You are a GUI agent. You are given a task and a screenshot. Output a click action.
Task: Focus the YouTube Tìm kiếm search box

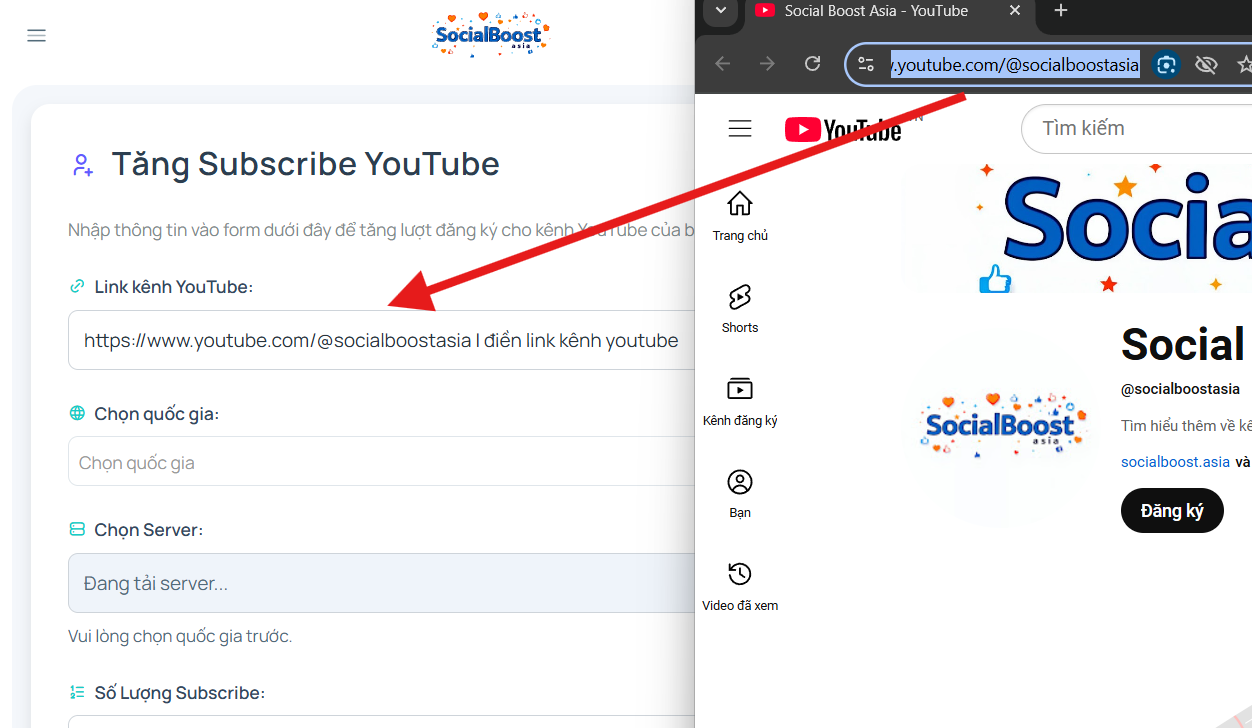(x=1136, y=129)
